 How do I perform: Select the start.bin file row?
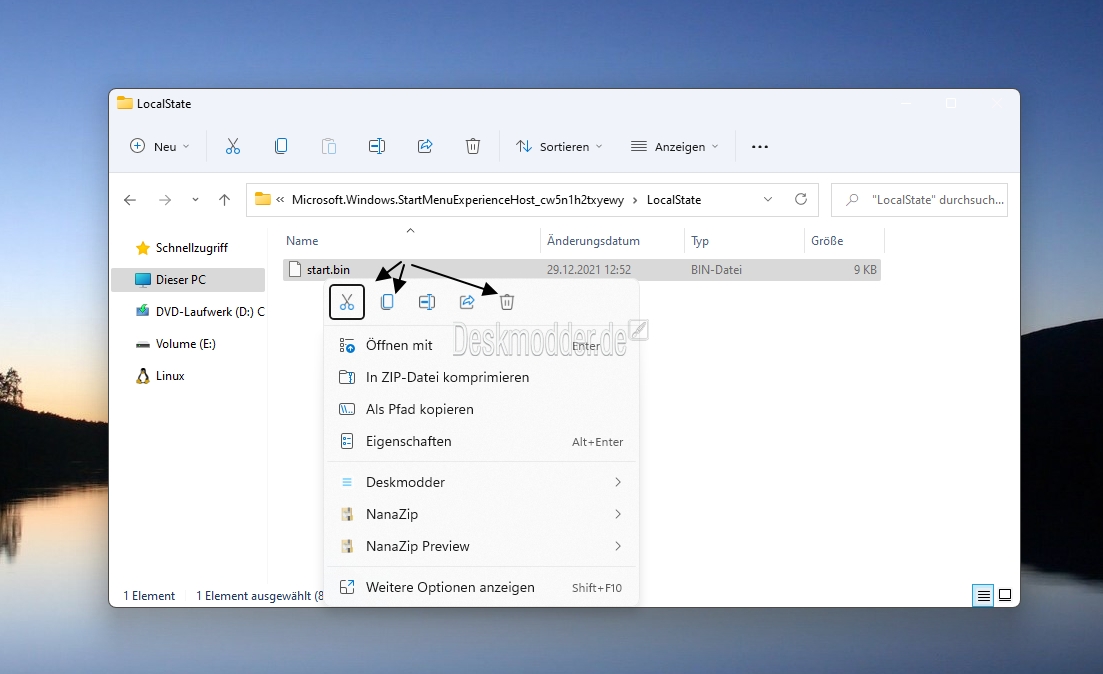tap(582, 269)
